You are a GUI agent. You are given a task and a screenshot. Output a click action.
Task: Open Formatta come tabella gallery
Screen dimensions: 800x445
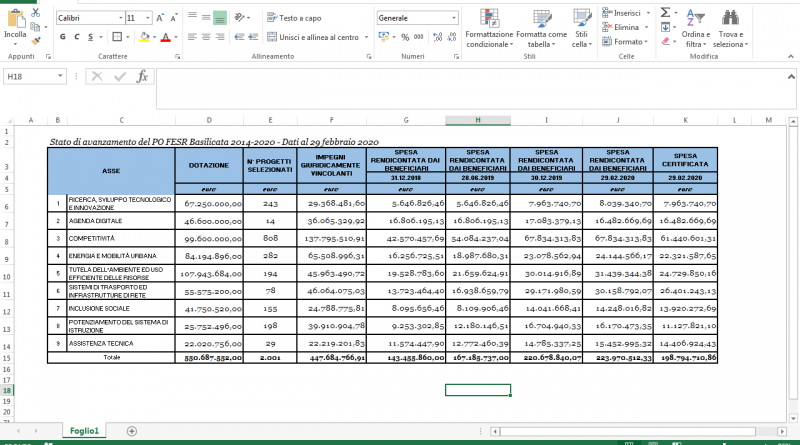tap(542, 29)
